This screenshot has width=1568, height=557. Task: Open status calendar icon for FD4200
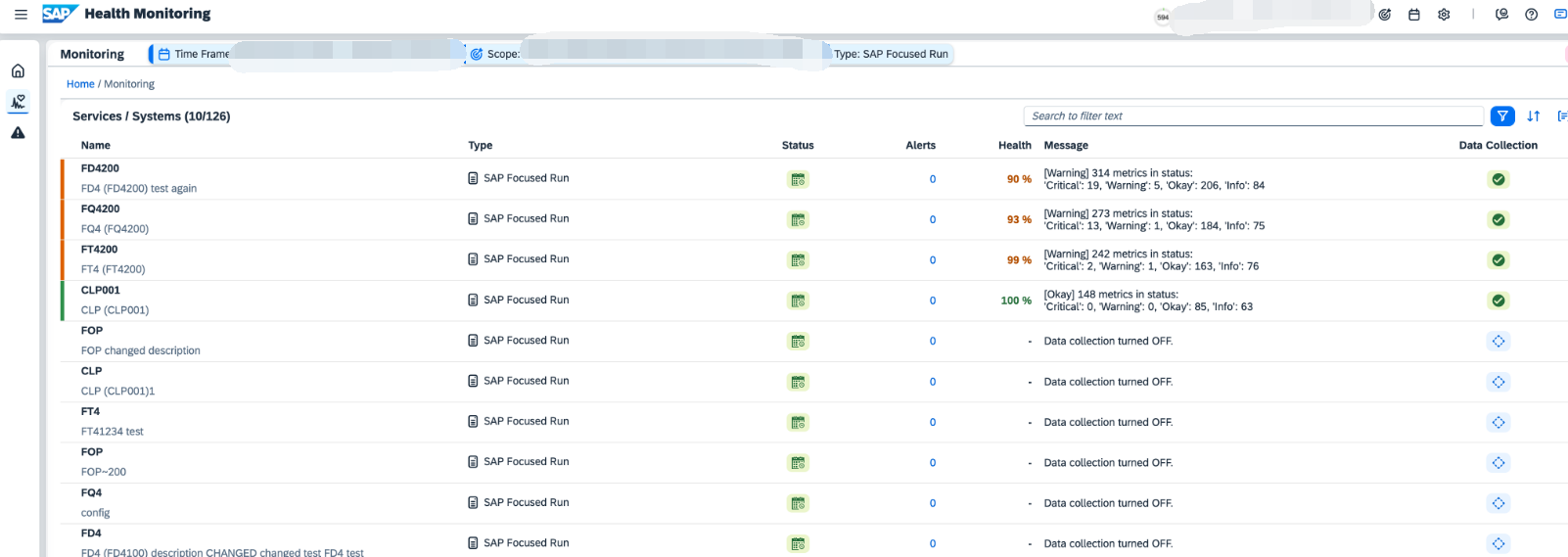tap(799, 179)
